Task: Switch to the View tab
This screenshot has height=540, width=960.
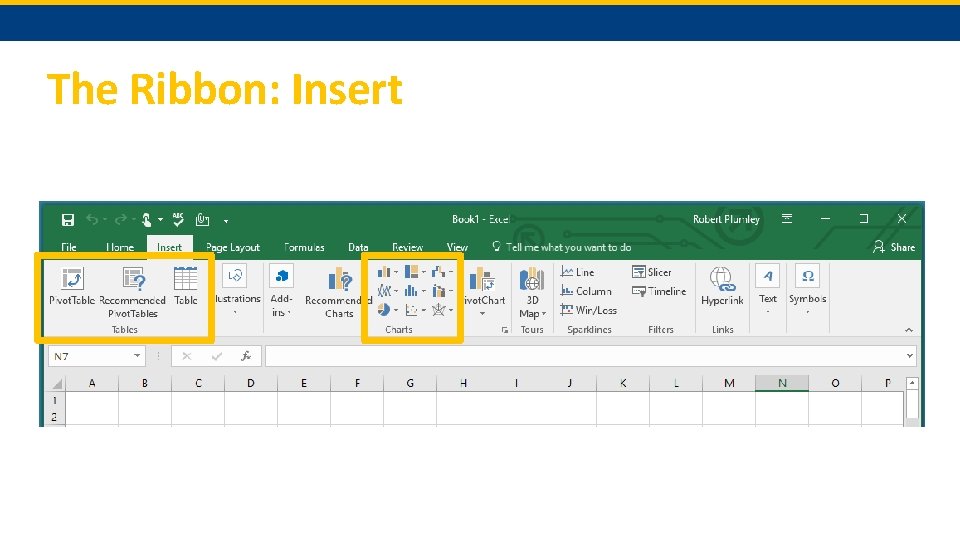Action: click(x=457, y=247)
